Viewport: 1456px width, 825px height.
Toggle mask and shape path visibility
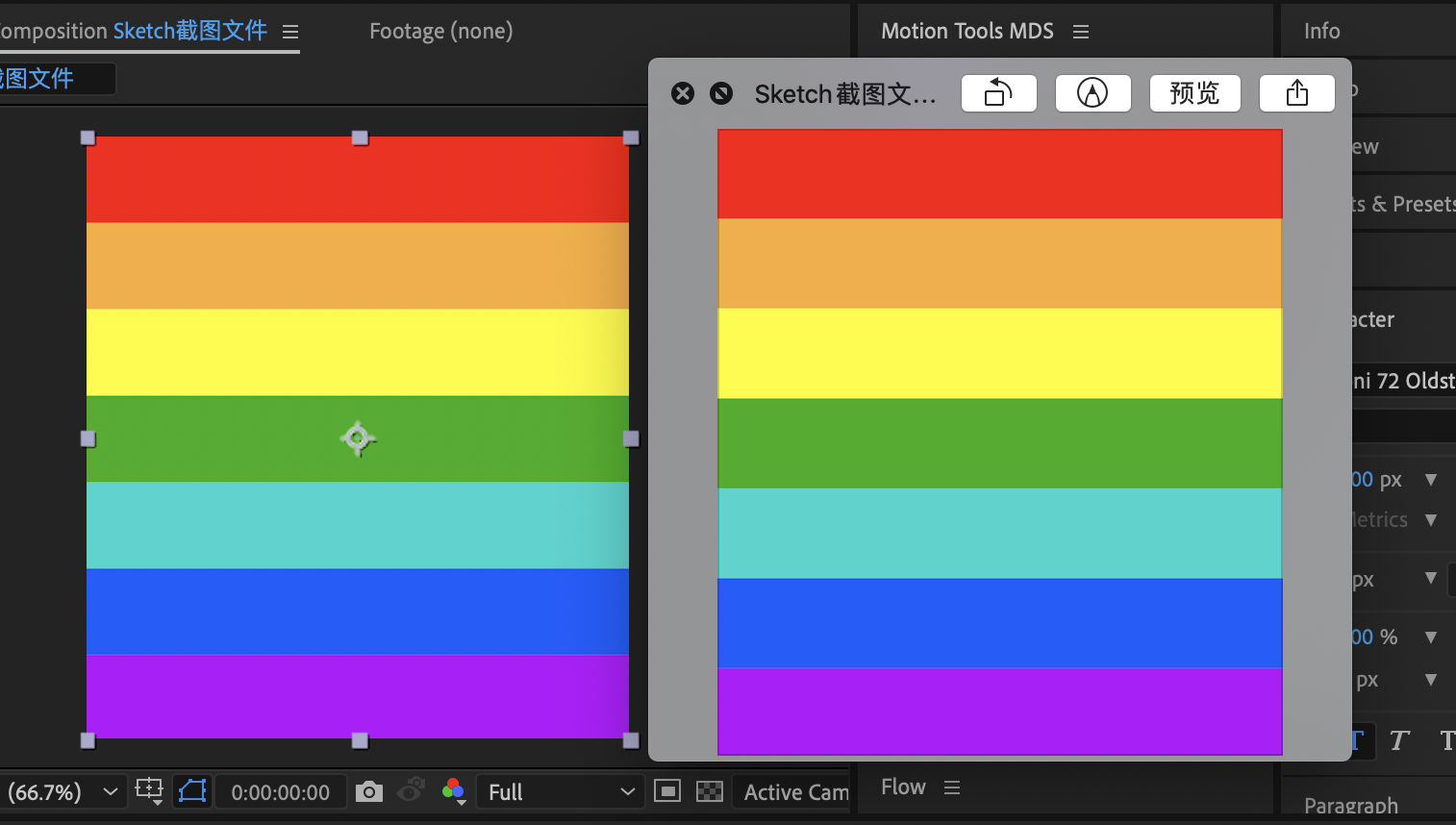pos(192,791)
